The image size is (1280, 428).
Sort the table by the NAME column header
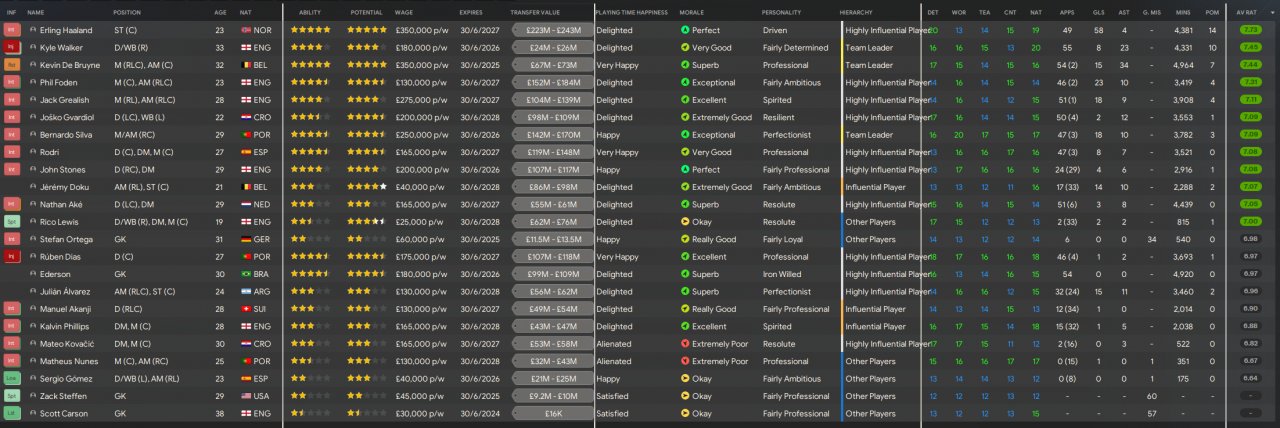click(36, 12)
